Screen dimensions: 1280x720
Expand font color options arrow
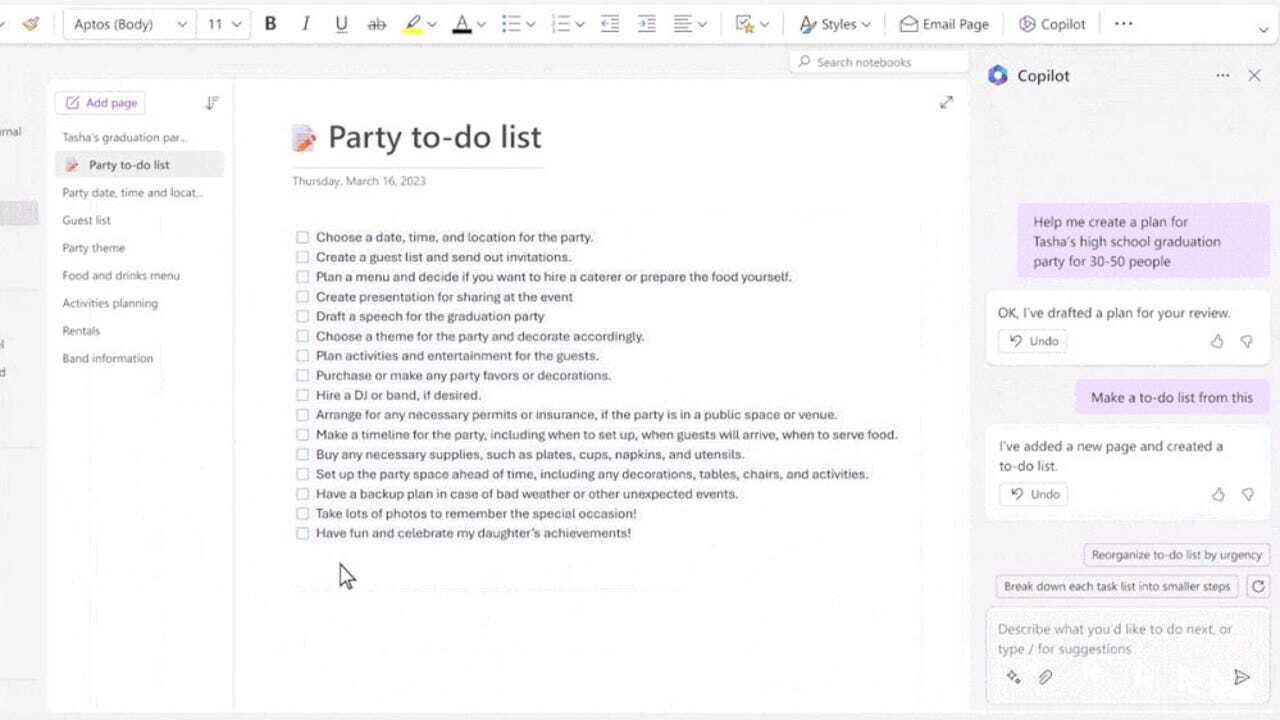[x=481, y=24]
